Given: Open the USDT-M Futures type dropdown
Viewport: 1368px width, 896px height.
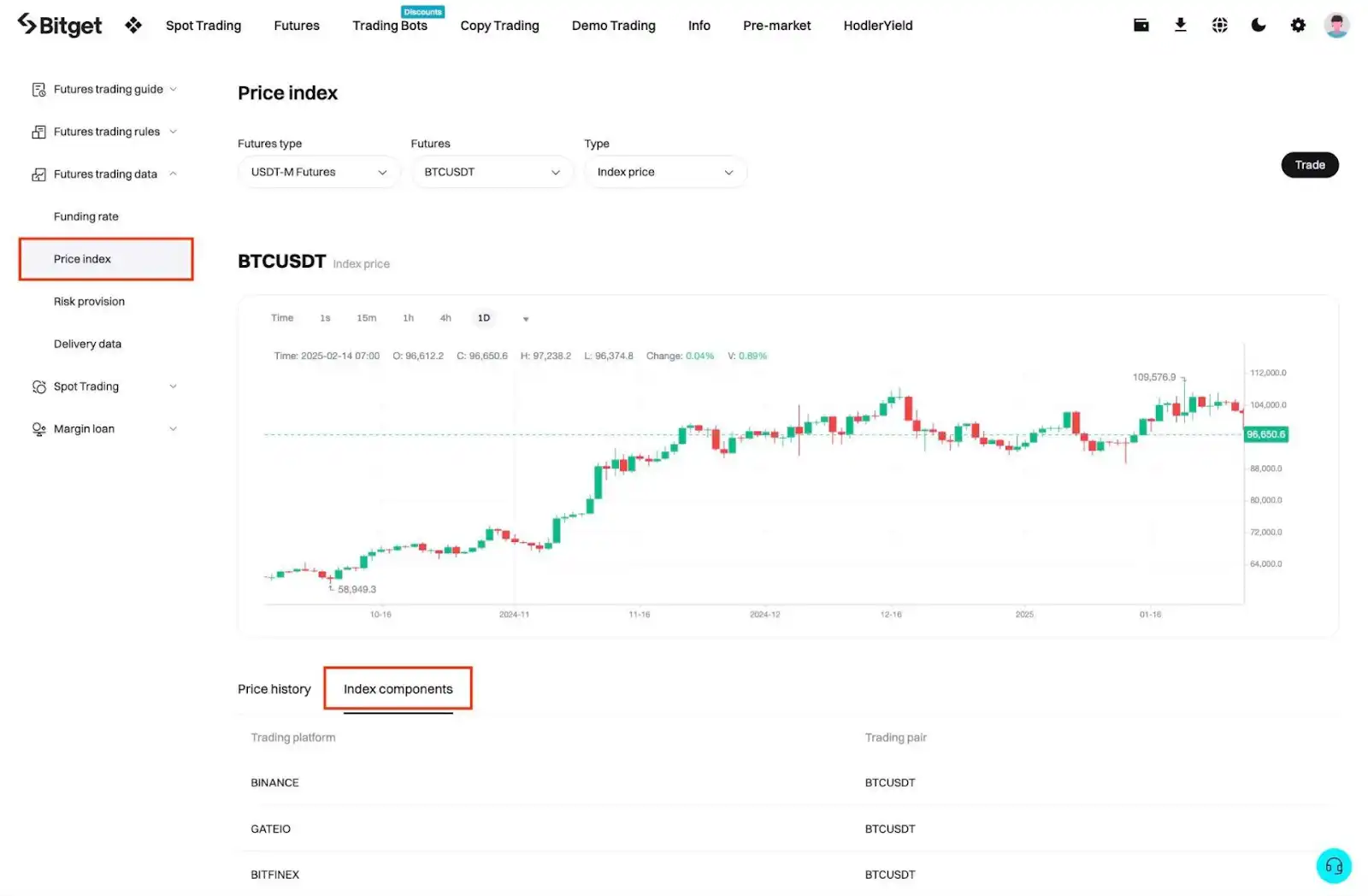Looking at the screenshot, I should point(318,172).
